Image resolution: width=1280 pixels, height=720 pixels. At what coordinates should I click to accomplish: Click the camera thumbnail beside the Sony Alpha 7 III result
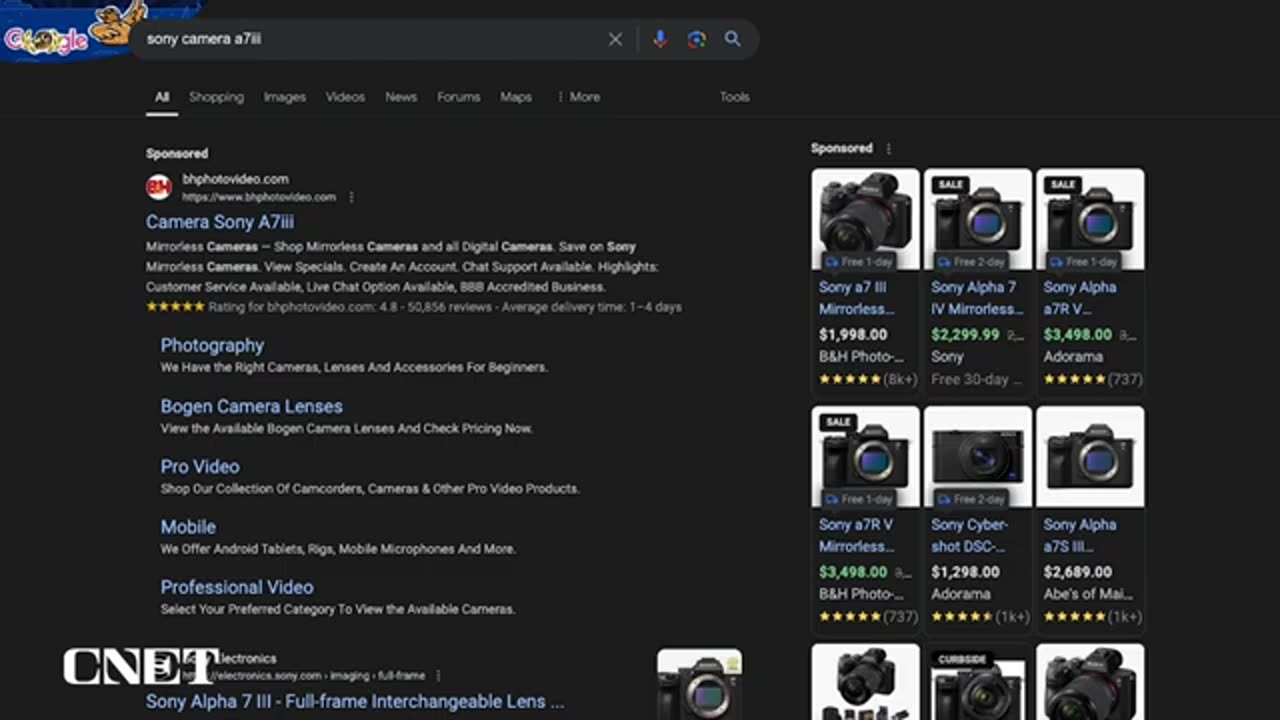coord(699,684)
